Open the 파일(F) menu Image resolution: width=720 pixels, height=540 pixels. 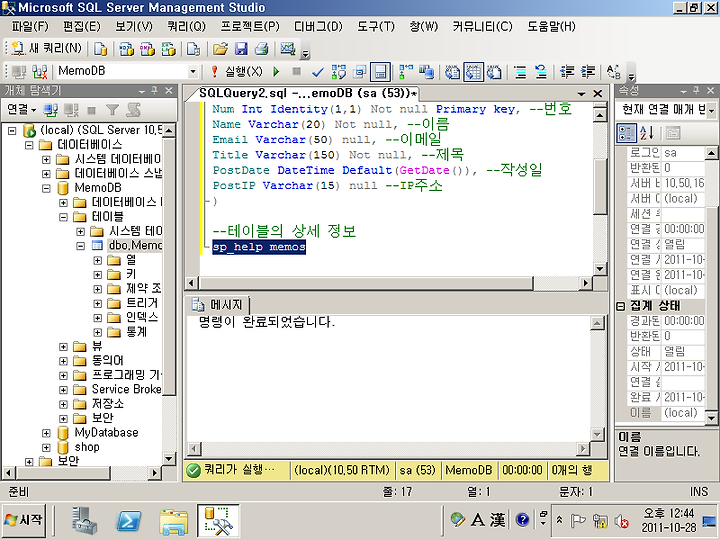tap(30, 27)
